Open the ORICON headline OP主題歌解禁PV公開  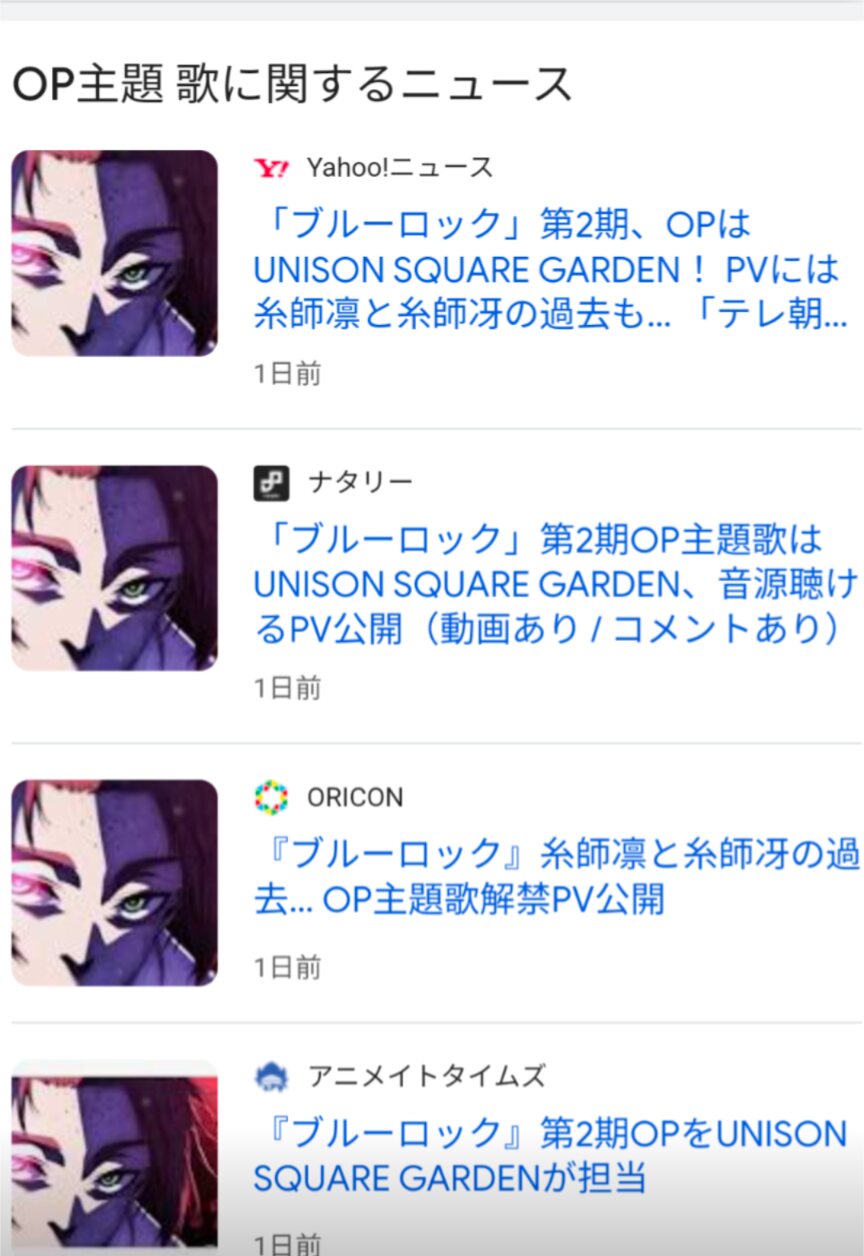(x=555, y=876)
